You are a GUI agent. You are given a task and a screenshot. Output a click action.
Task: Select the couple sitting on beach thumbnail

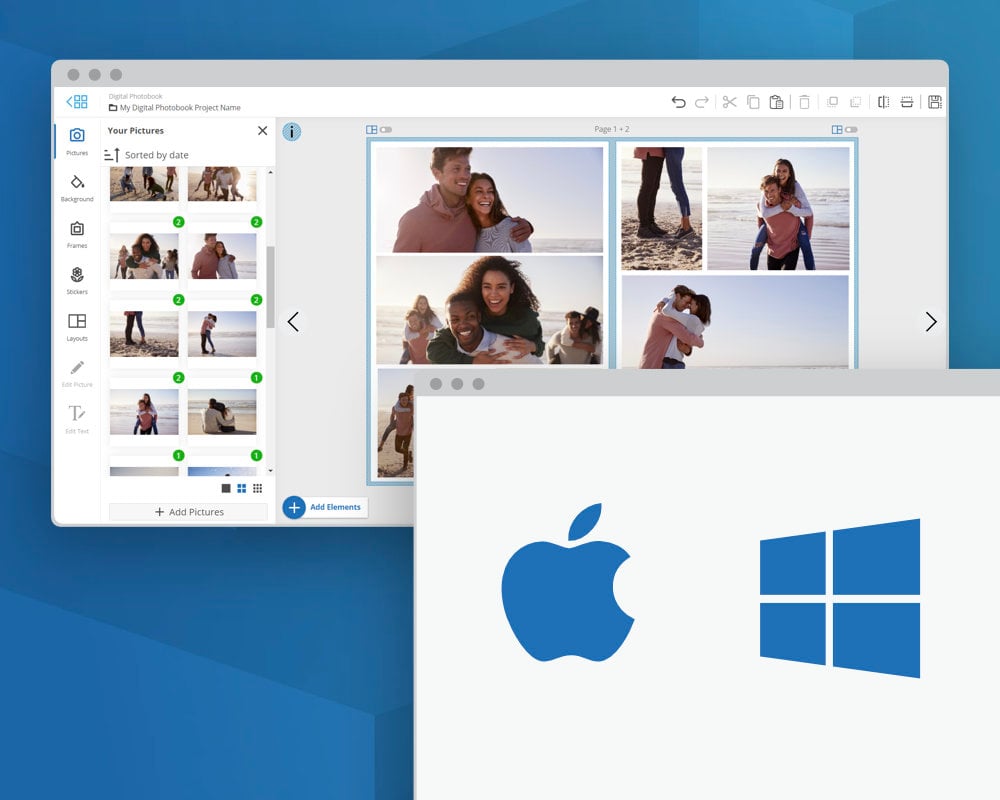pos(222,412)
